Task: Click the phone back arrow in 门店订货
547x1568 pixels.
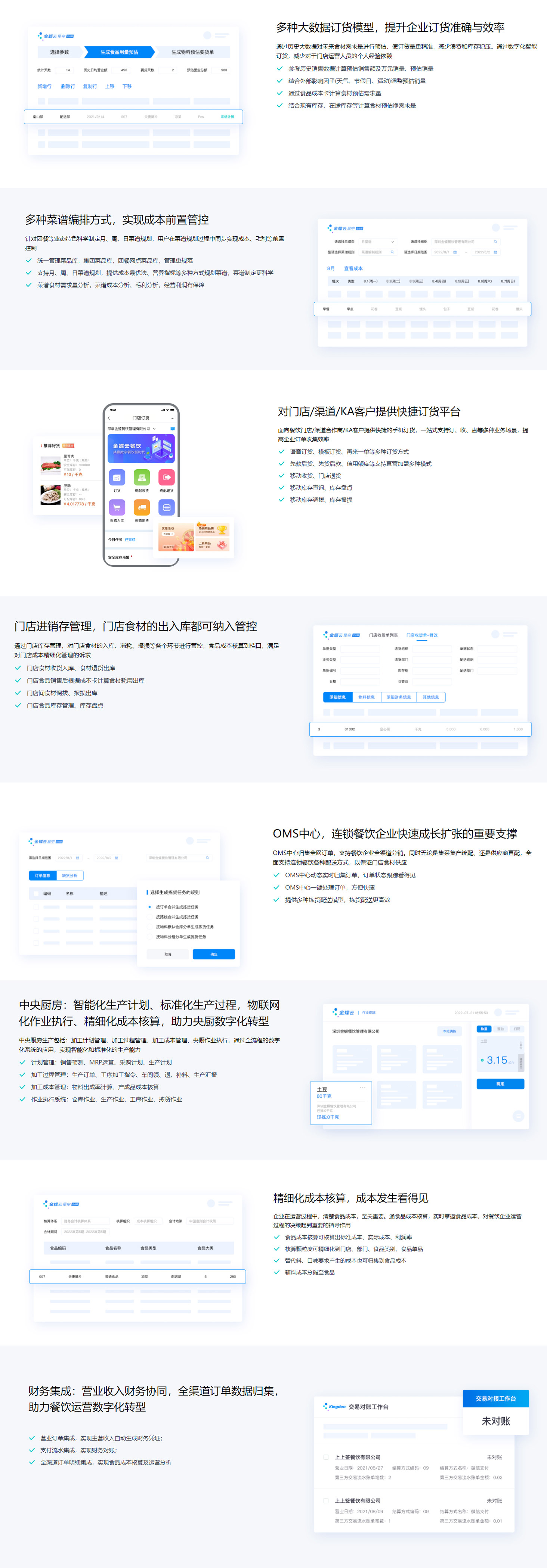Action: point(109,418)
